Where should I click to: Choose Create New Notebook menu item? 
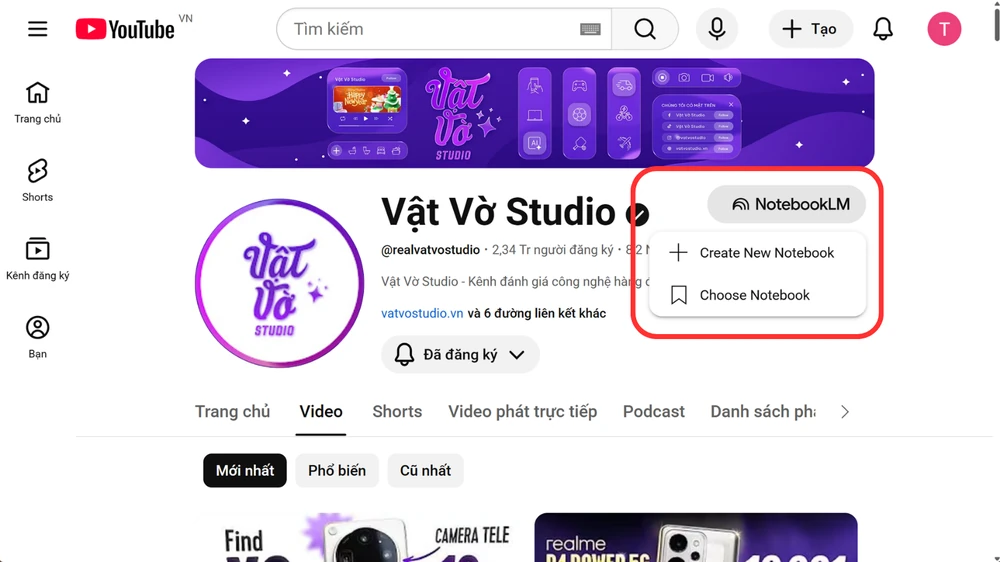tap(758, 253)
